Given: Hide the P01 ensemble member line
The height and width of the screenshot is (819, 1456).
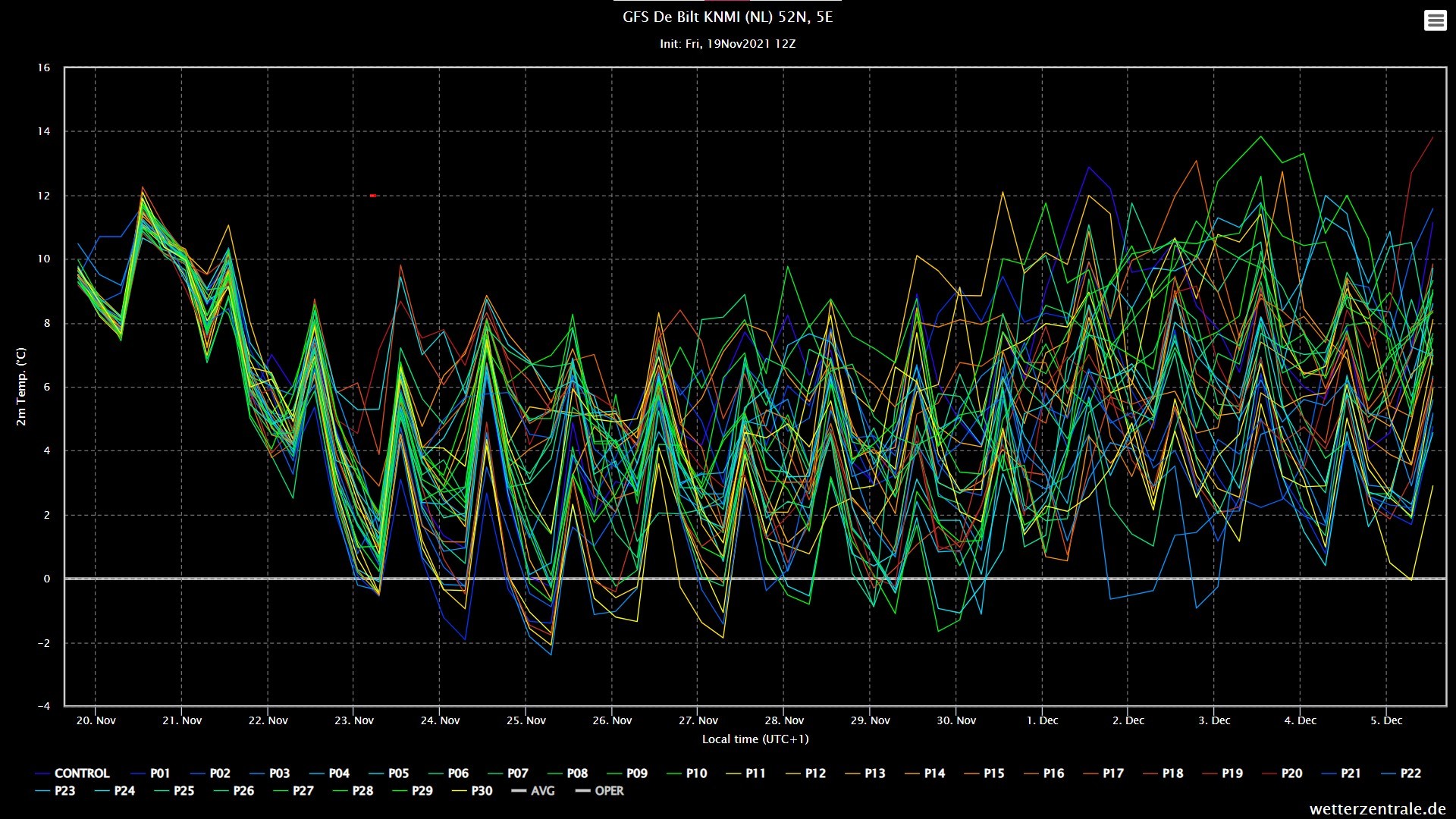Looking at the screenshot, I should tap(151, 773).
